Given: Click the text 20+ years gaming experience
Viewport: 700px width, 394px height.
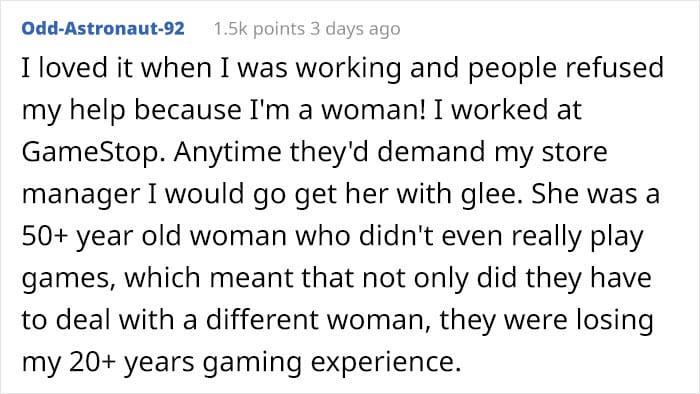Looking at the screenshot, I should coord(265,362).
